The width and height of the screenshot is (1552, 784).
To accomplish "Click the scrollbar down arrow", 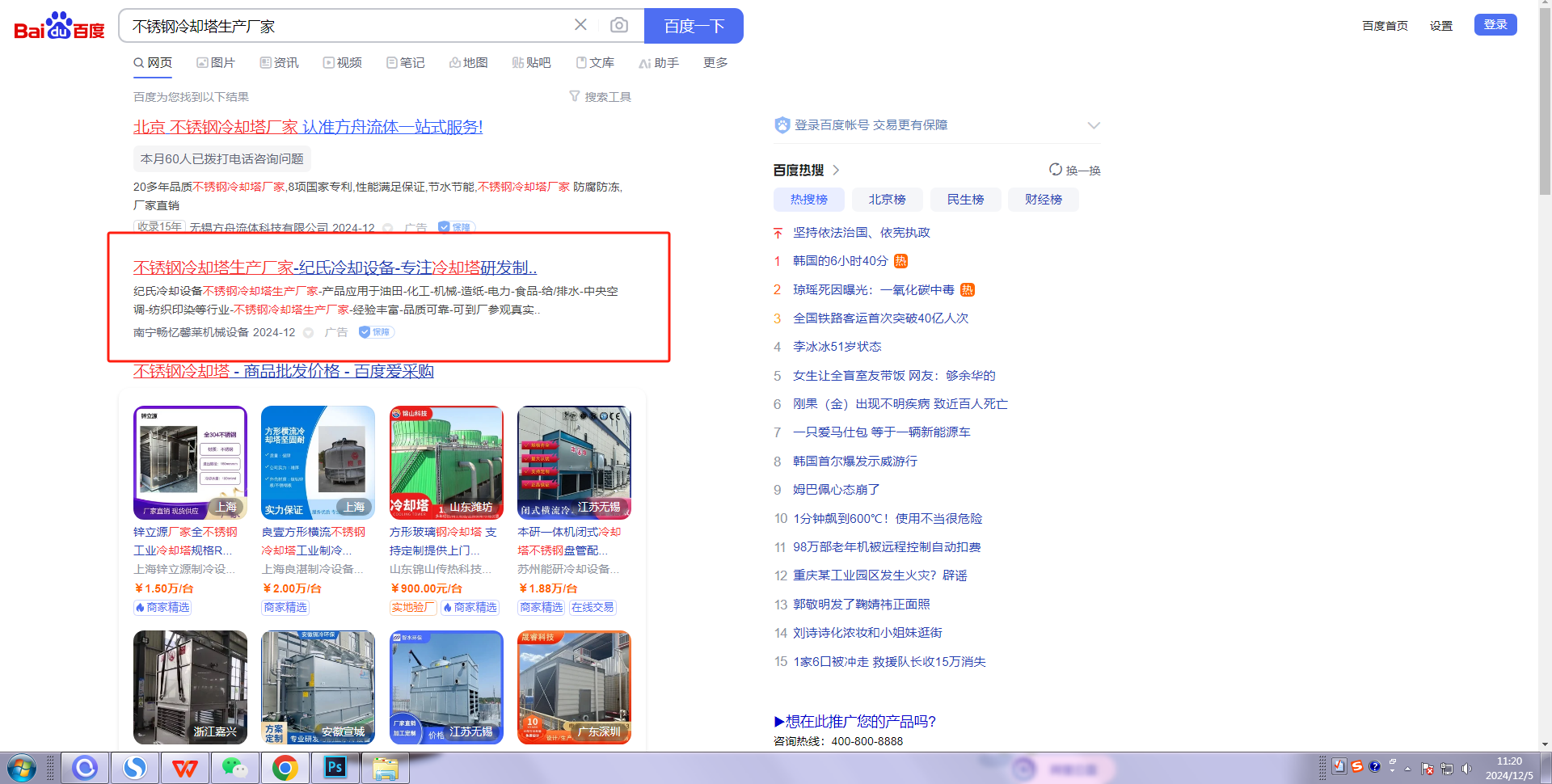I will [1545, 744].
